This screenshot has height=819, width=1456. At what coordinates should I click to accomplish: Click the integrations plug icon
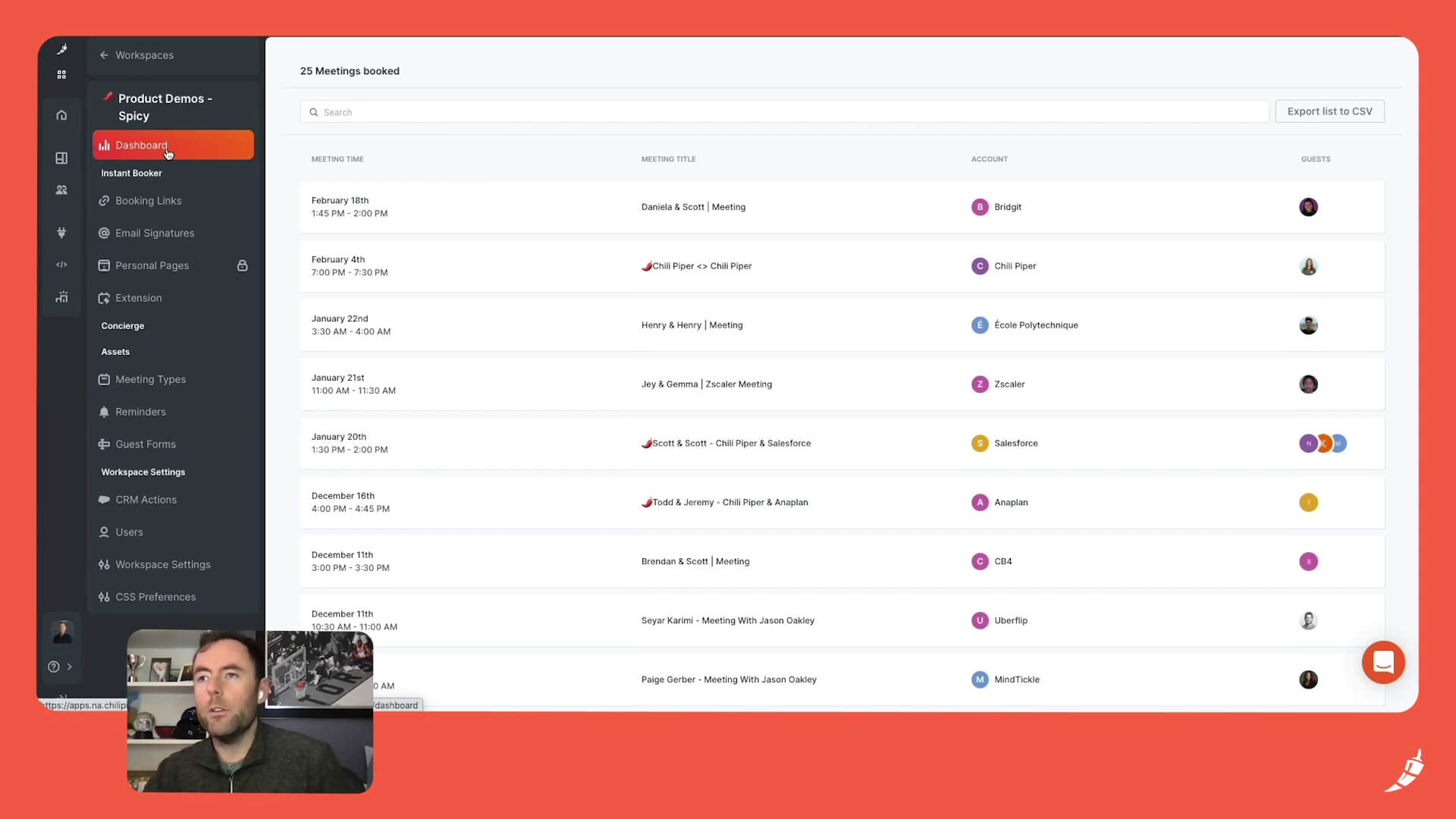61,233
